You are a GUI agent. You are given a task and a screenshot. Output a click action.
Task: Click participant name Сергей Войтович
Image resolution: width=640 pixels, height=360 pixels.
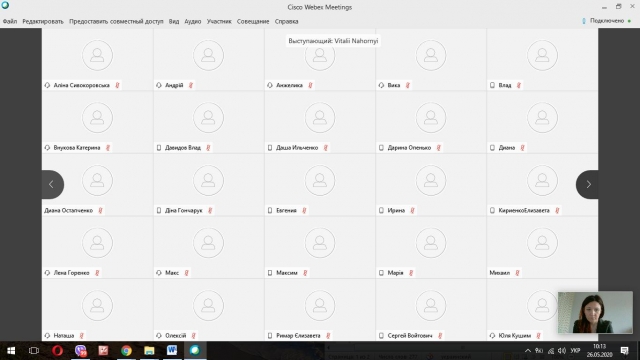coord(410,336)
